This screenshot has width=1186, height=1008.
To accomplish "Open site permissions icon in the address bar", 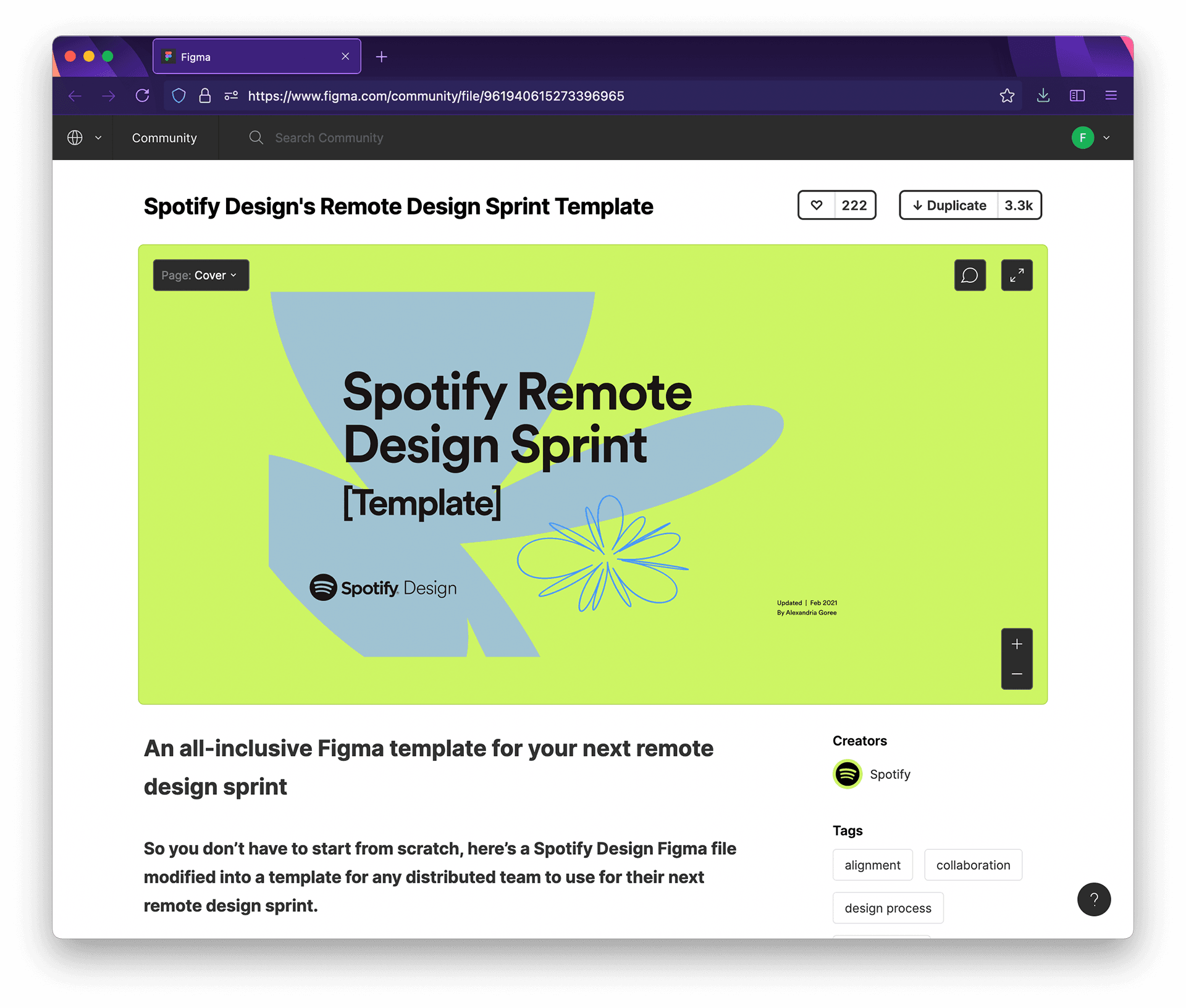I will tap(231, 96).
